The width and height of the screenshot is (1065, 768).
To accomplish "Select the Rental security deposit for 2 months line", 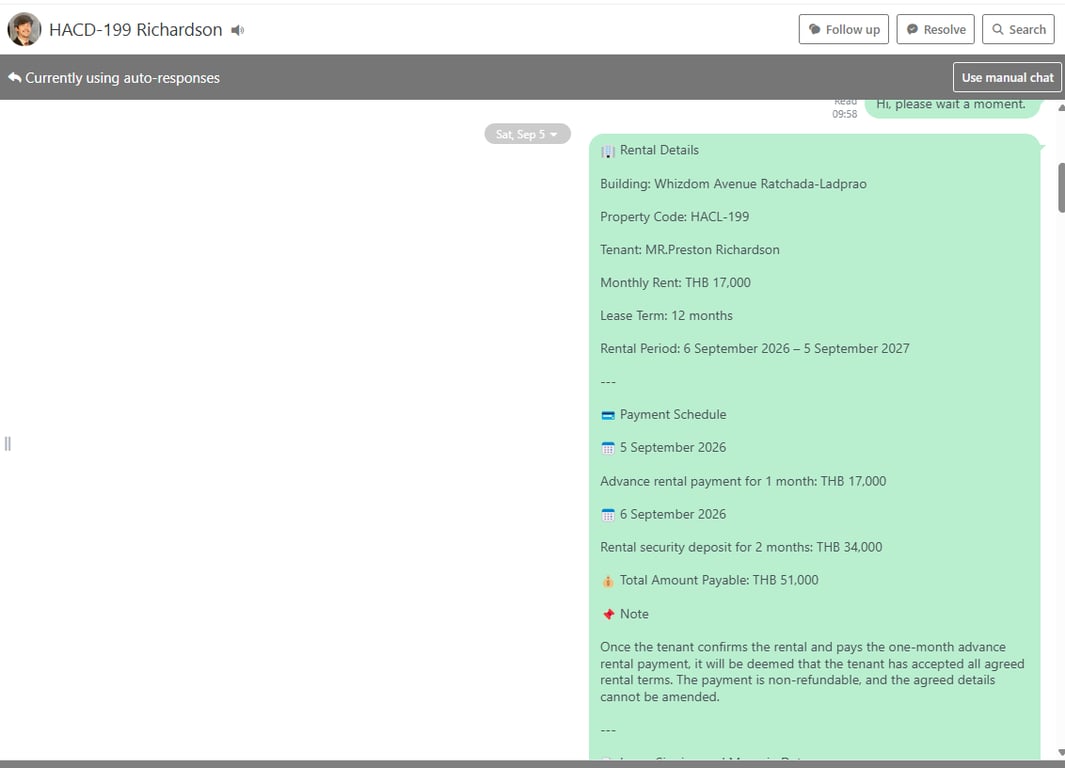I will 741,547.
